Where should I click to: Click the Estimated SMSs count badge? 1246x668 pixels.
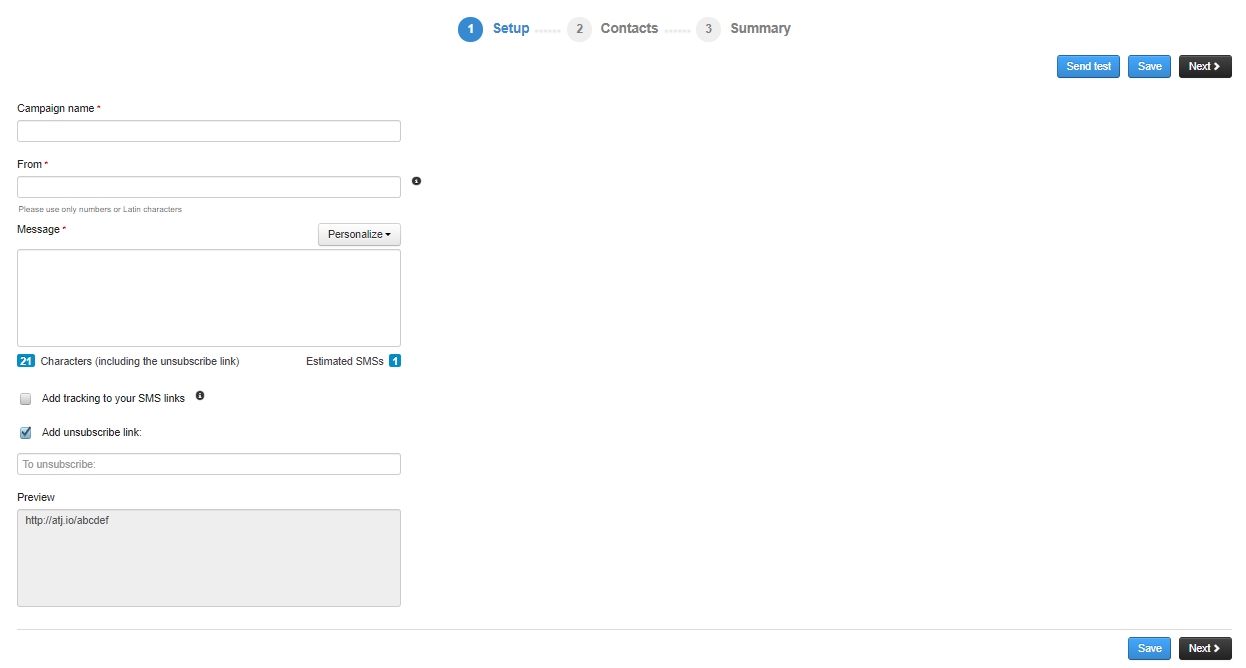pyautogui.click(x=395, y=361)
